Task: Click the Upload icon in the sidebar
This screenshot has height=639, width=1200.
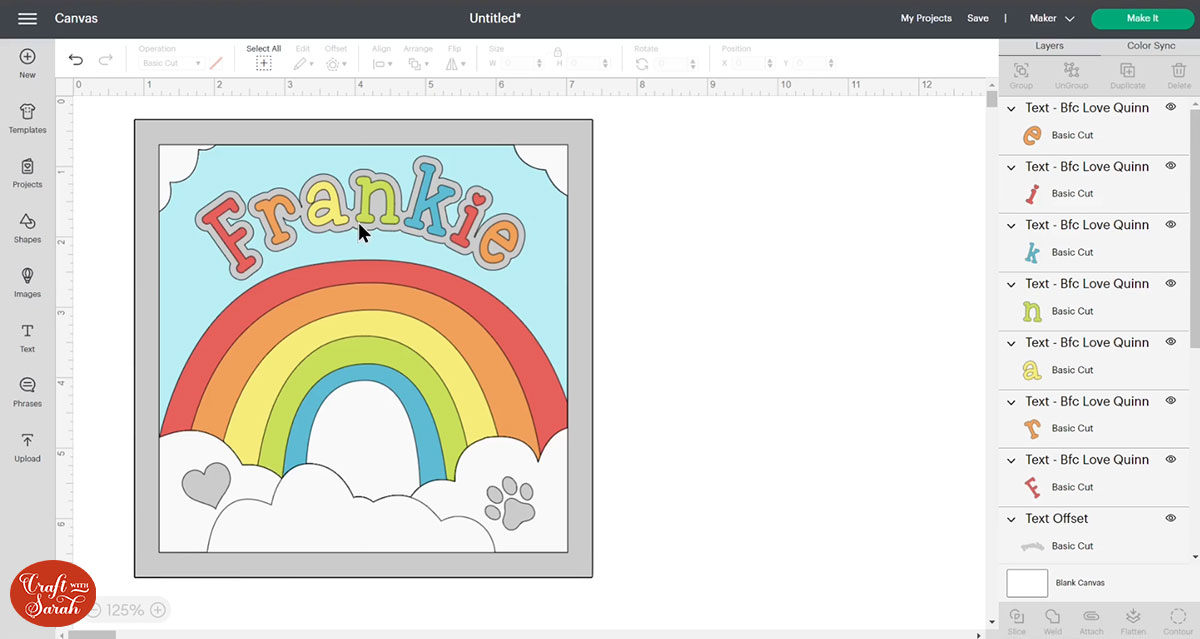Action: (x=27, y=447)
